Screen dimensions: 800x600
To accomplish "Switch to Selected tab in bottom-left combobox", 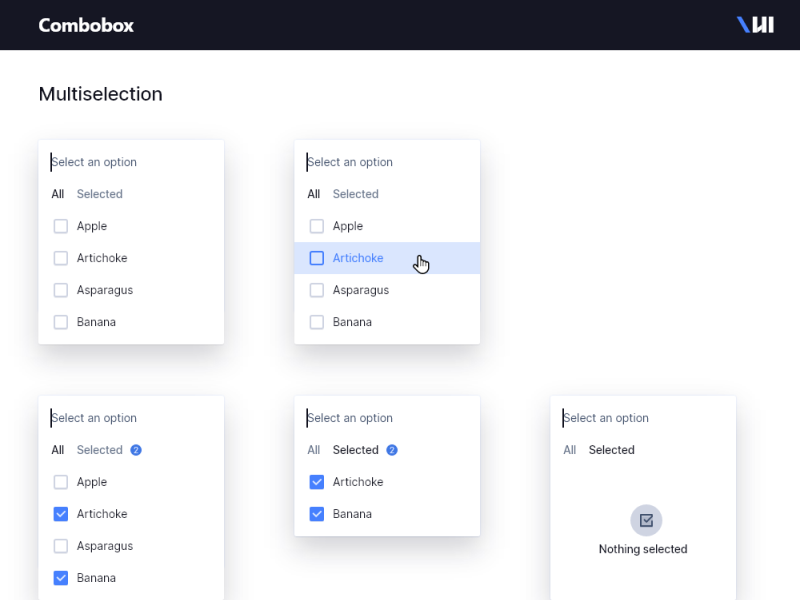I will (x=99, y=450).
